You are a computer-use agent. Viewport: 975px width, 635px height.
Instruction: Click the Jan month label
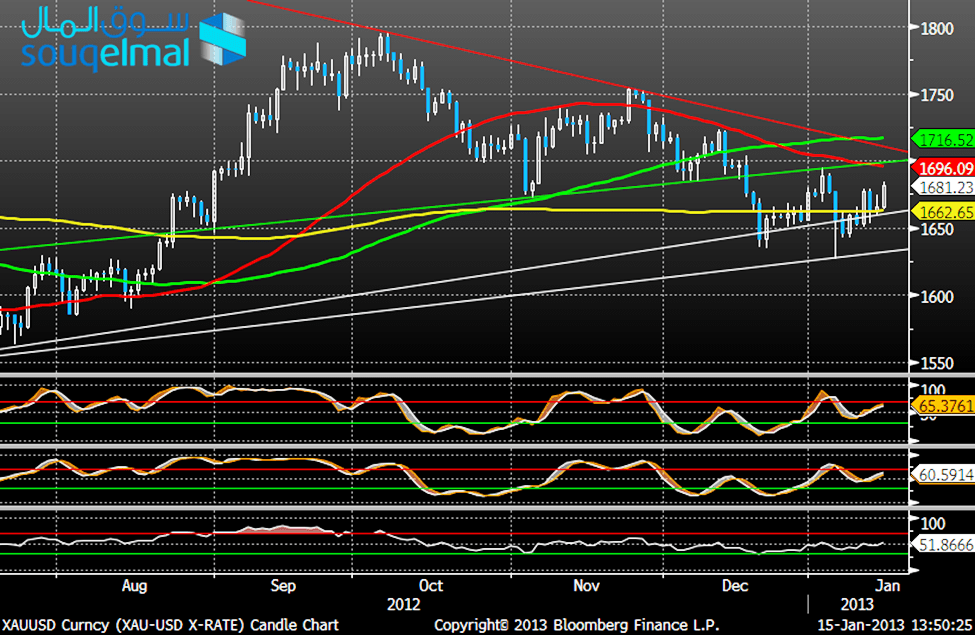click(x=888, y=586)
